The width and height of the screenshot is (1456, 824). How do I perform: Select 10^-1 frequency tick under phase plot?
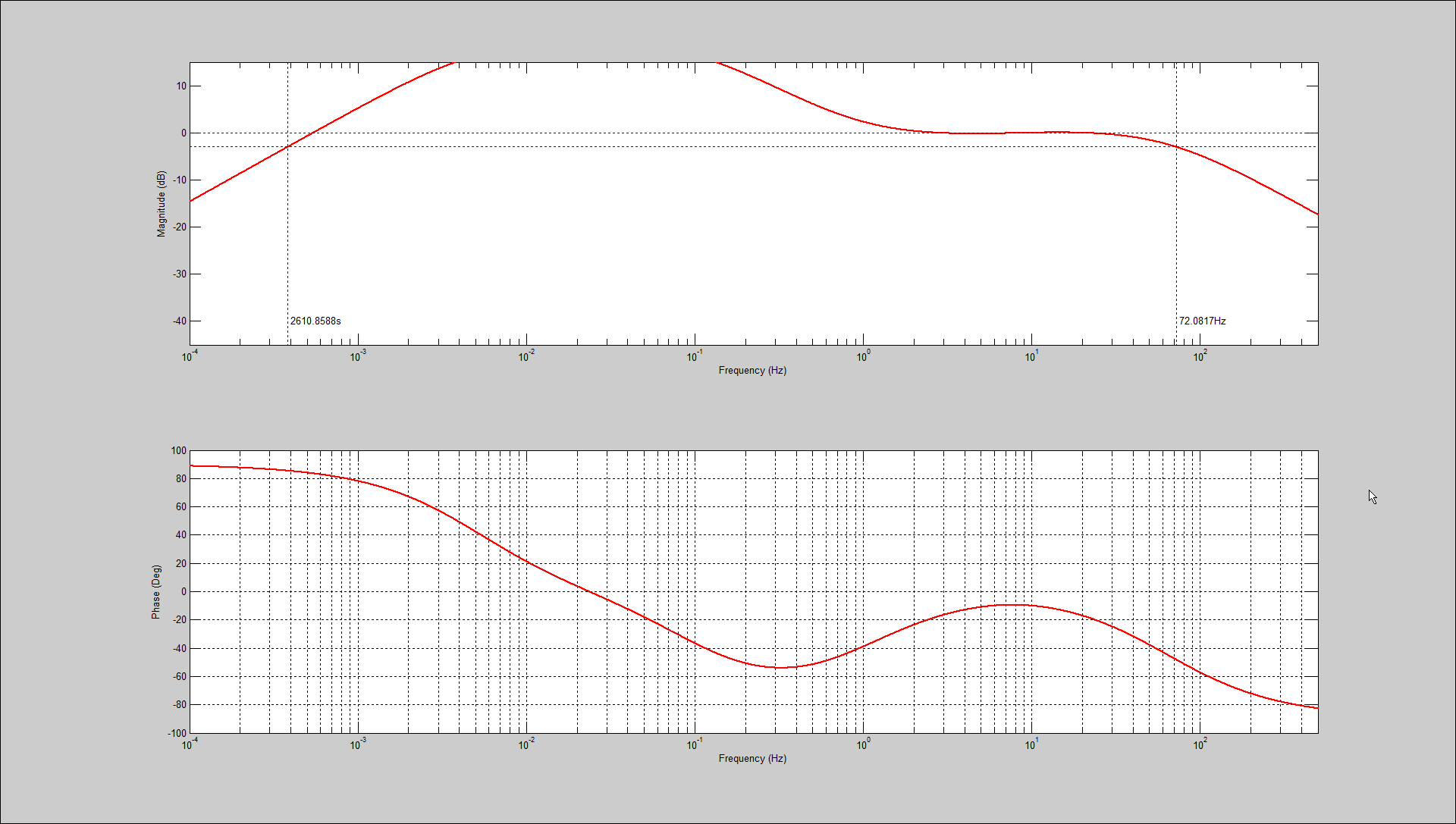click(695, 744)
